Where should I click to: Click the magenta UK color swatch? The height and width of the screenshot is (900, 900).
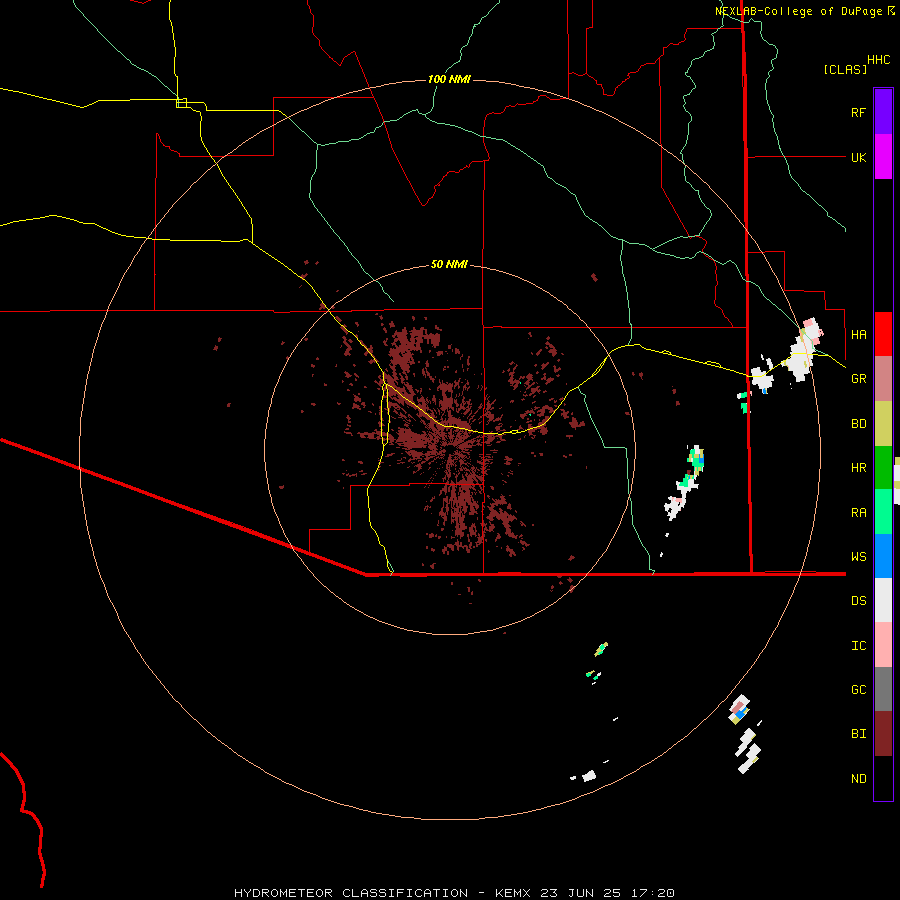point(883,157)
